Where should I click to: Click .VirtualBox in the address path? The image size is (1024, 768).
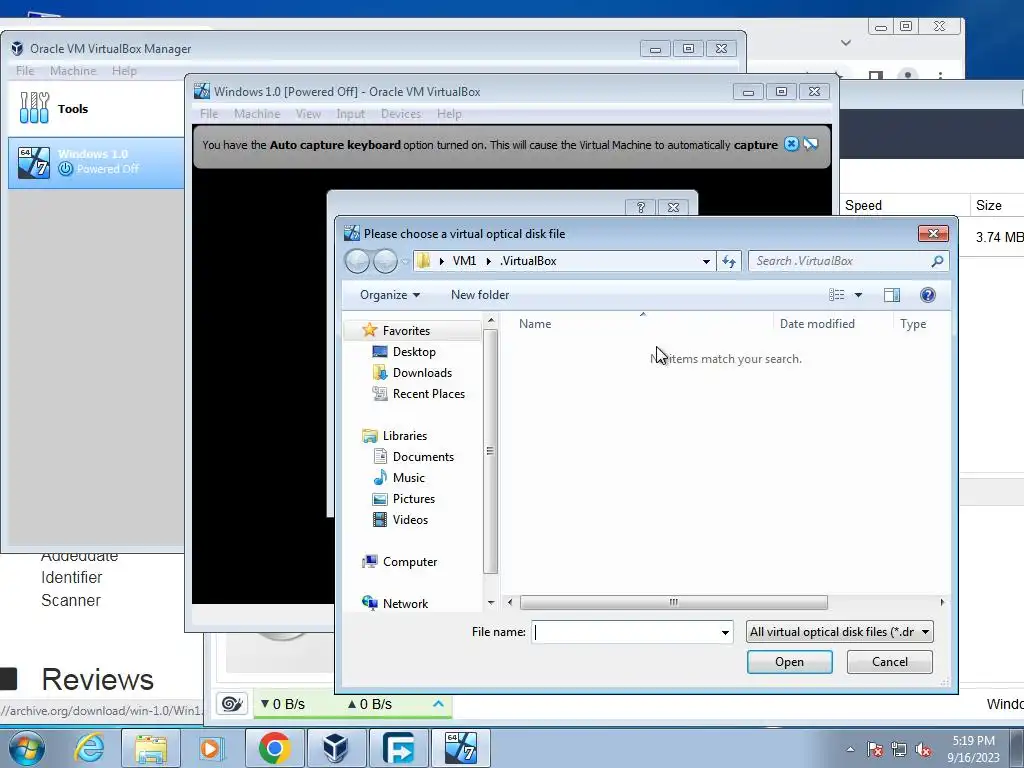point(528,261)
